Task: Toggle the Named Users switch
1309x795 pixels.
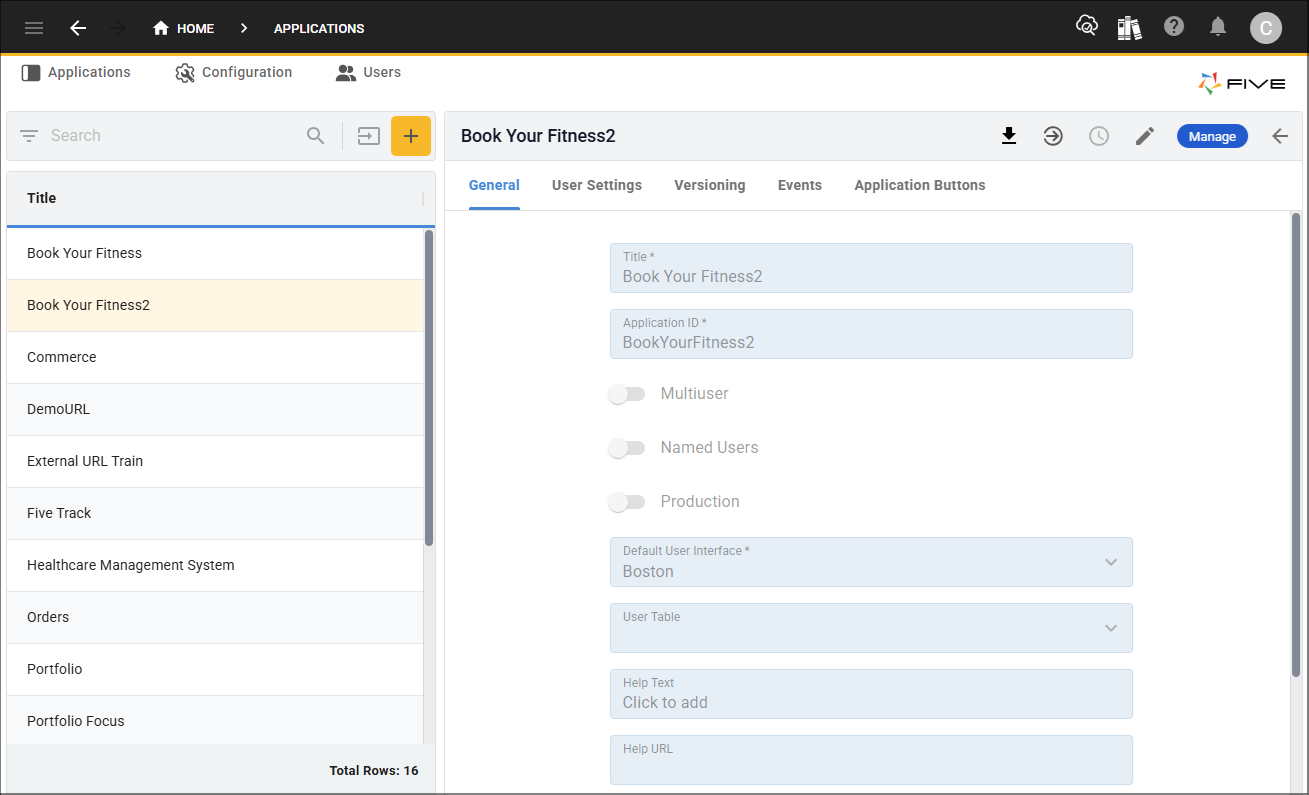Action: tap(627, 448)
